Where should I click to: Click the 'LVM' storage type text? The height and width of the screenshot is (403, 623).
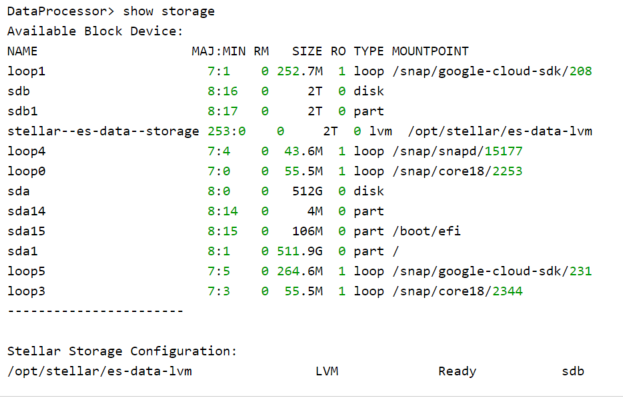[326, 371]
